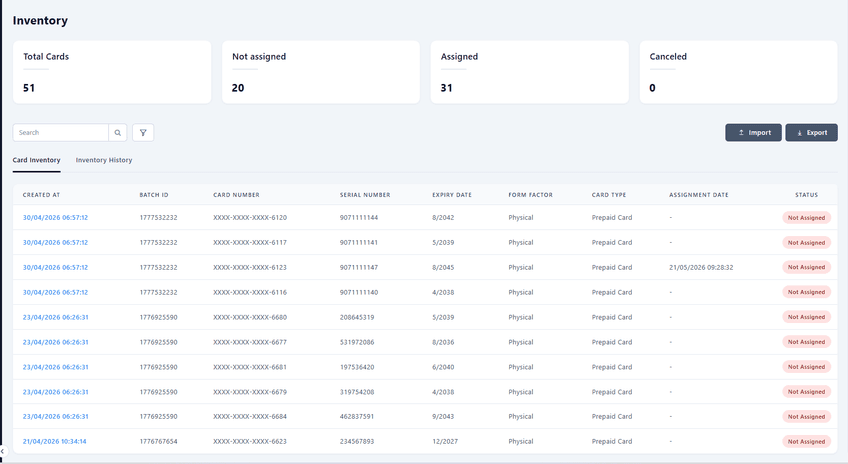Open the Canceled summary card
This screenshot has height=464, width=848.
coord(738,72)
